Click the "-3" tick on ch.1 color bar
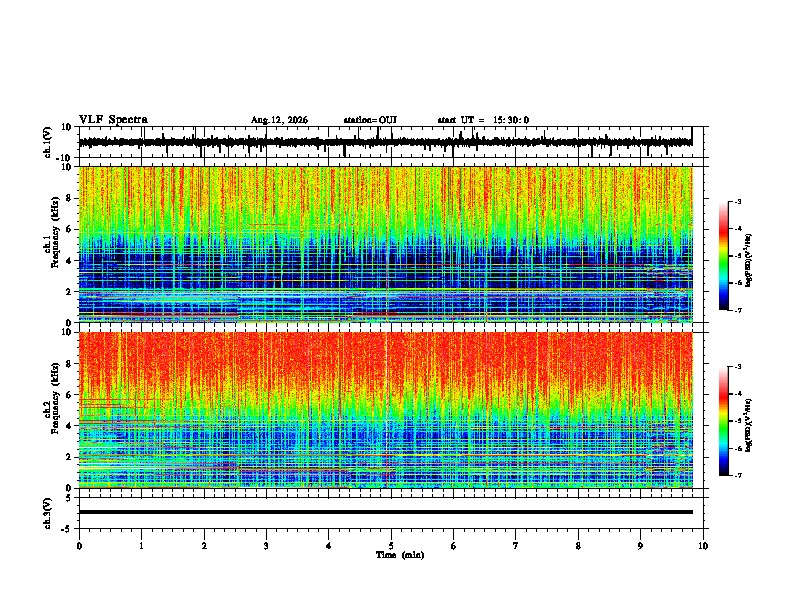Viewport: 792px width, 612px height. 737,201
